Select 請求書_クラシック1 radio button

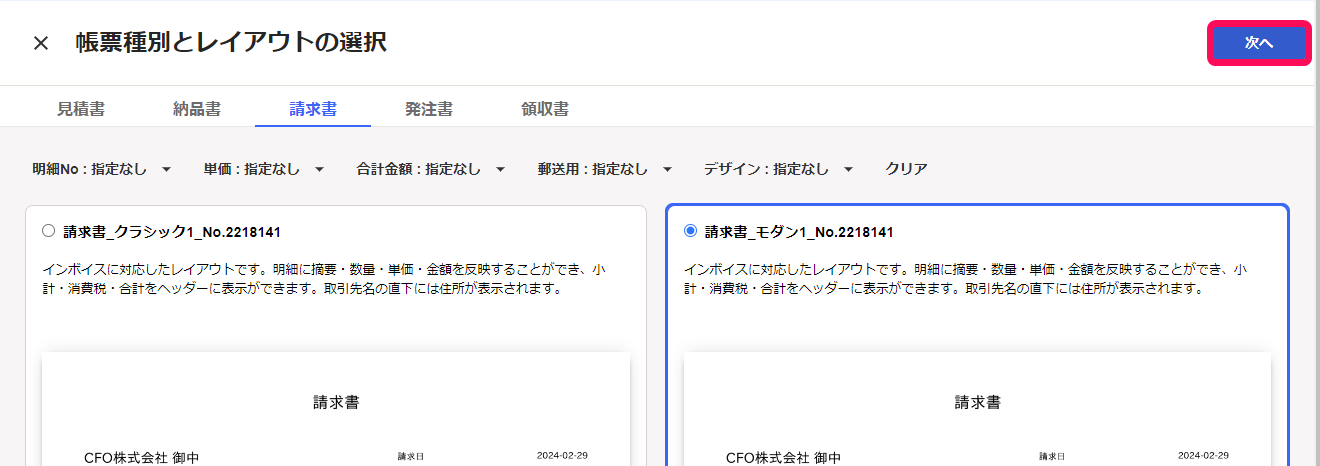coord(49,231)
